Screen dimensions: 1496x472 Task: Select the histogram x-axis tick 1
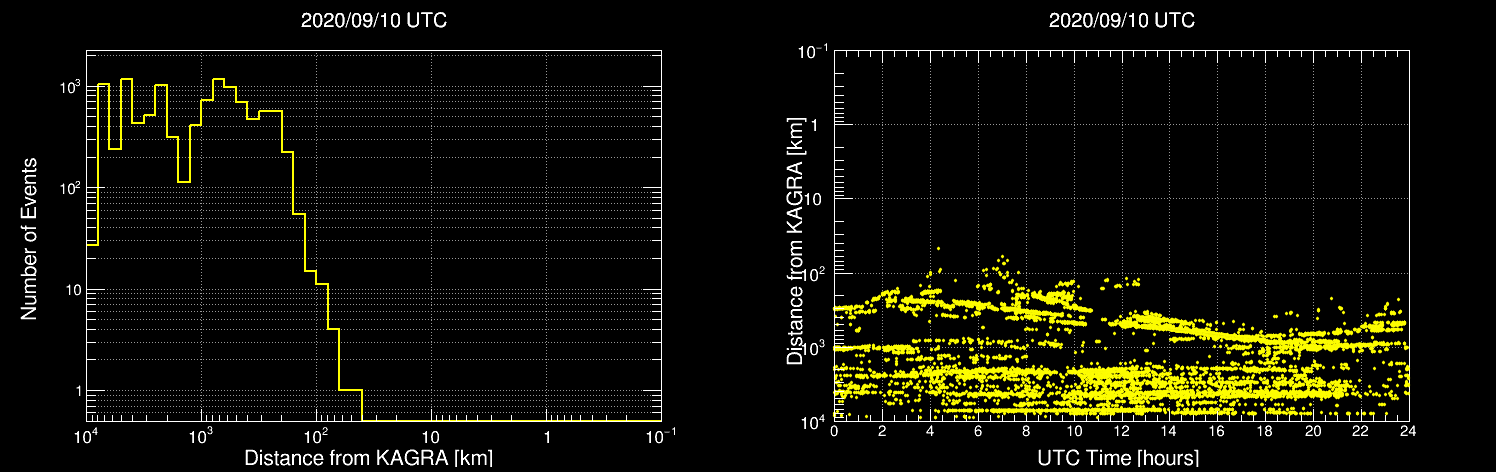546,438
